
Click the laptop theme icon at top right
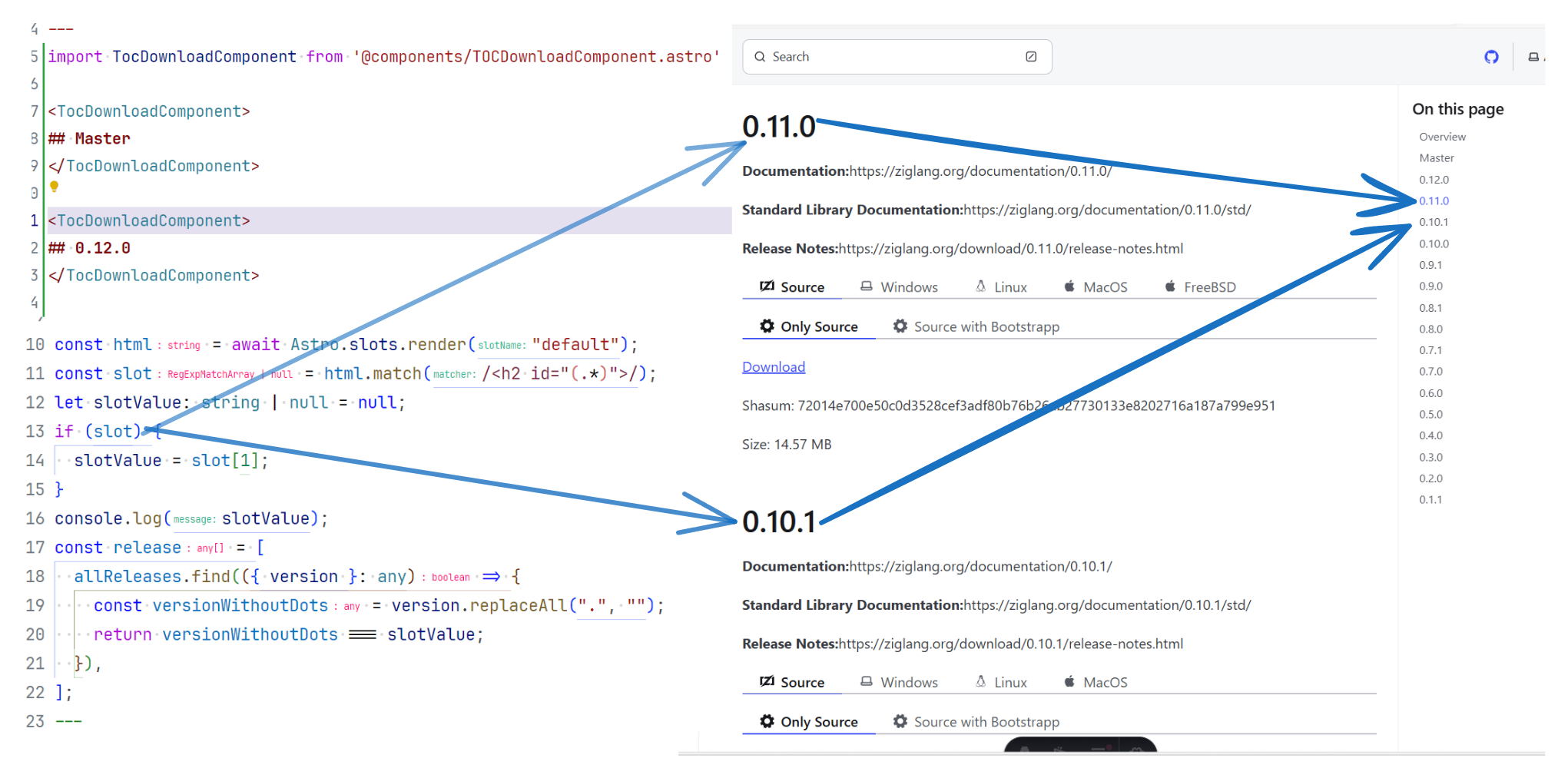tap(1533, 57)
